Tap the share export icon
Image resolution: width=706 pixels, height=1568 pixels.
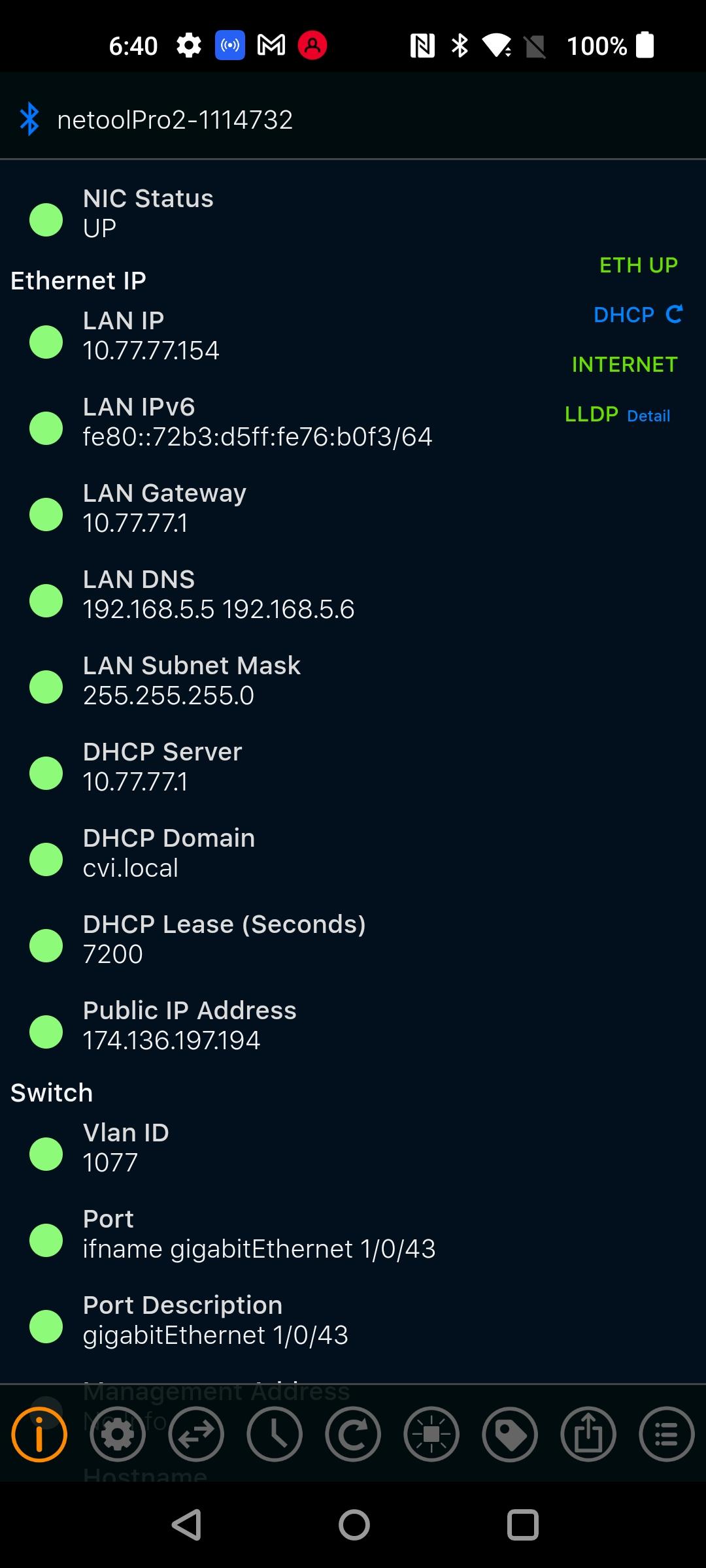[588, 1435]
